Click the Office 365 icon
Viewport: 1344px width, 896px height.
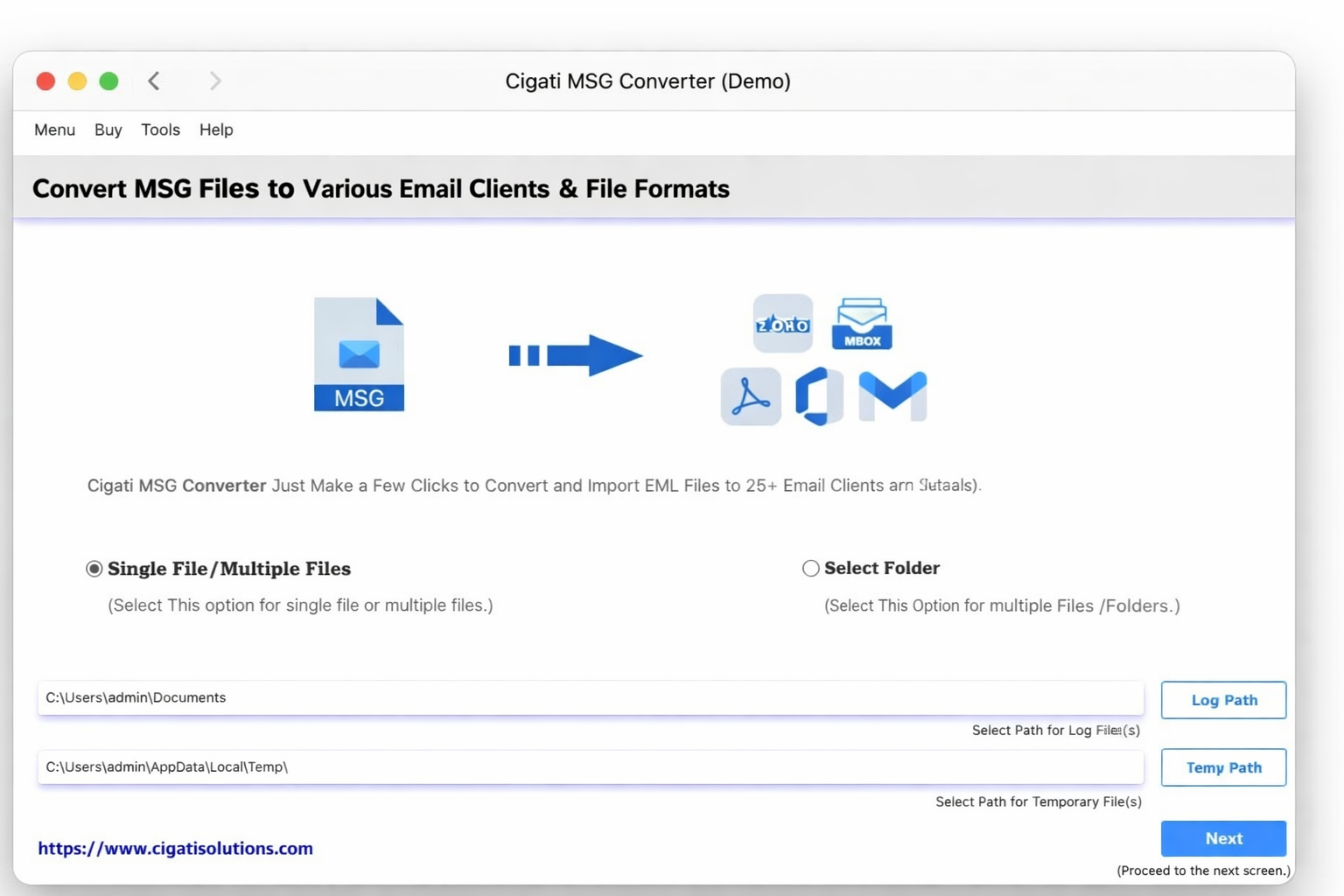(819, 396)
